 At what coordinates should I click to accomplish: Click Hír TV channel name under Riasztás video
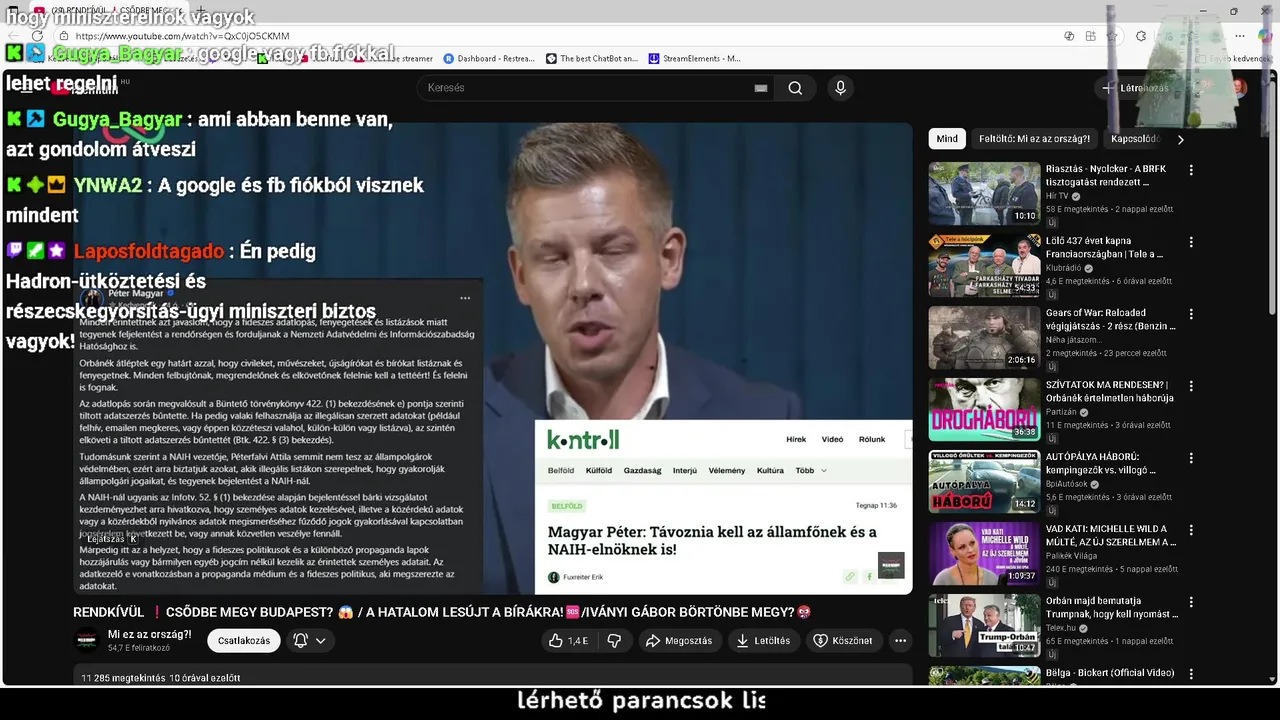tap(1056, 196)
